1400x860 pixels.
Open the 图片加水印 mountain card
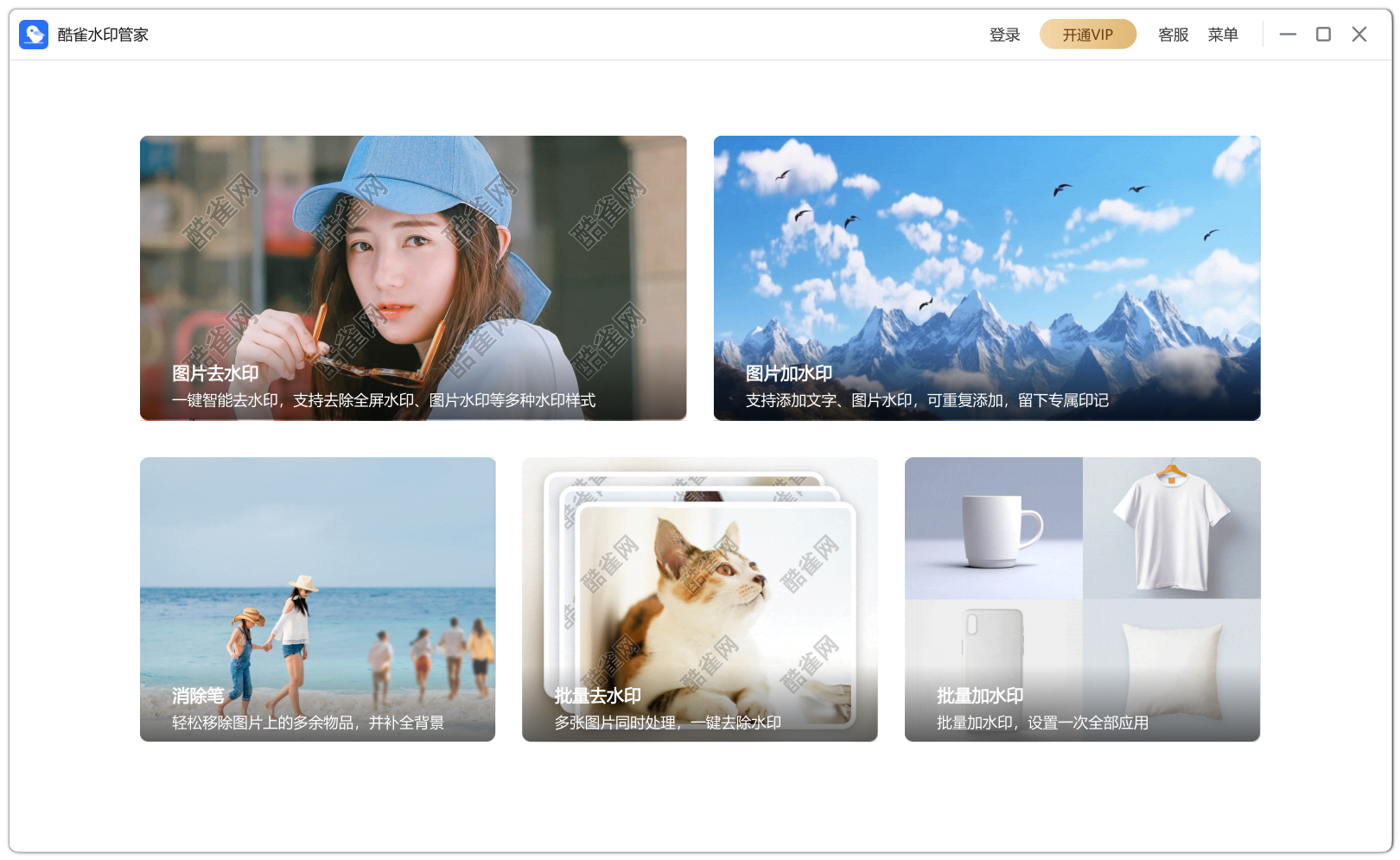coord(987,278)
